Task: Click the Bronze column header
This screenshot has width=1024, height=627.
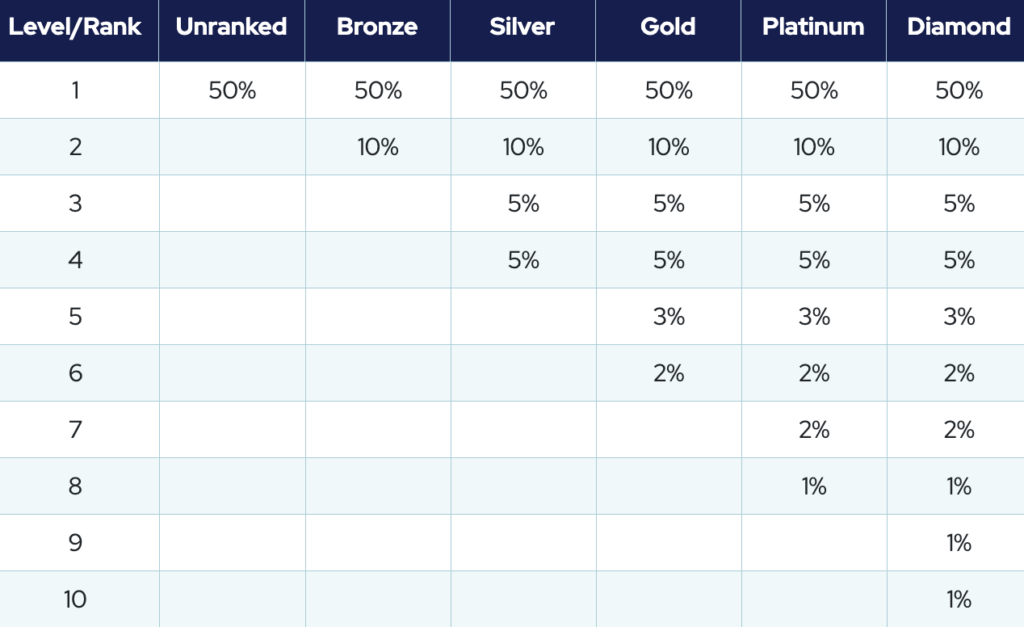Action: [x=376, y=27]
